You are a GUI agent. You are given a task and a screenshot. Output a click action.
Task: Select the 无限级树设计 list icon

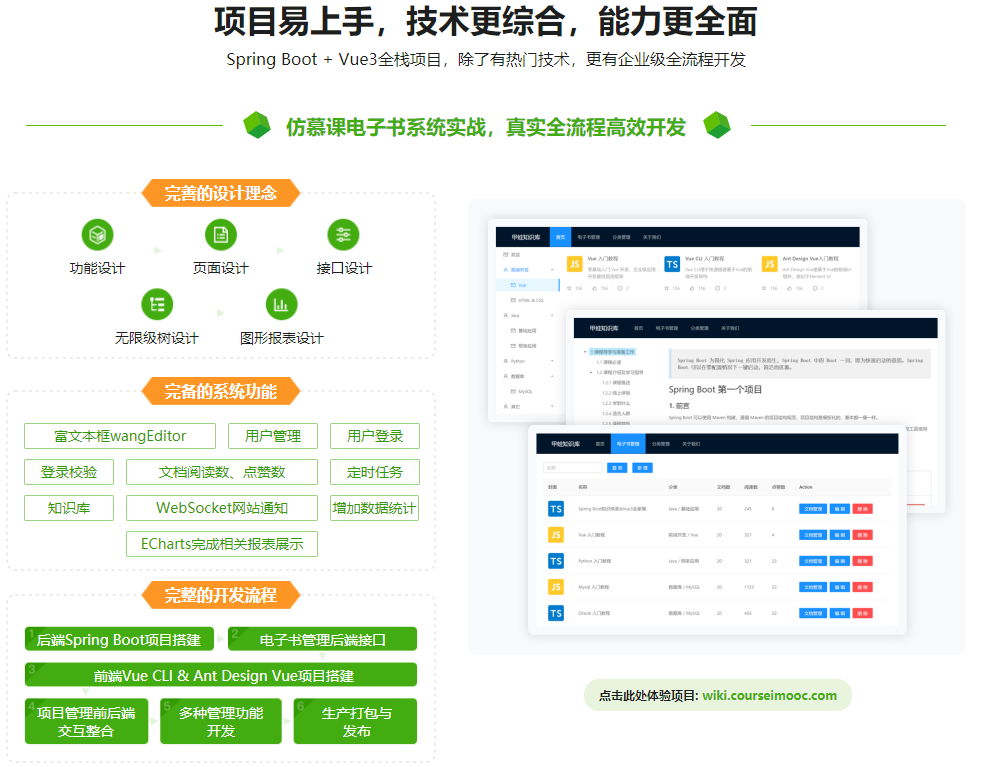156,304
